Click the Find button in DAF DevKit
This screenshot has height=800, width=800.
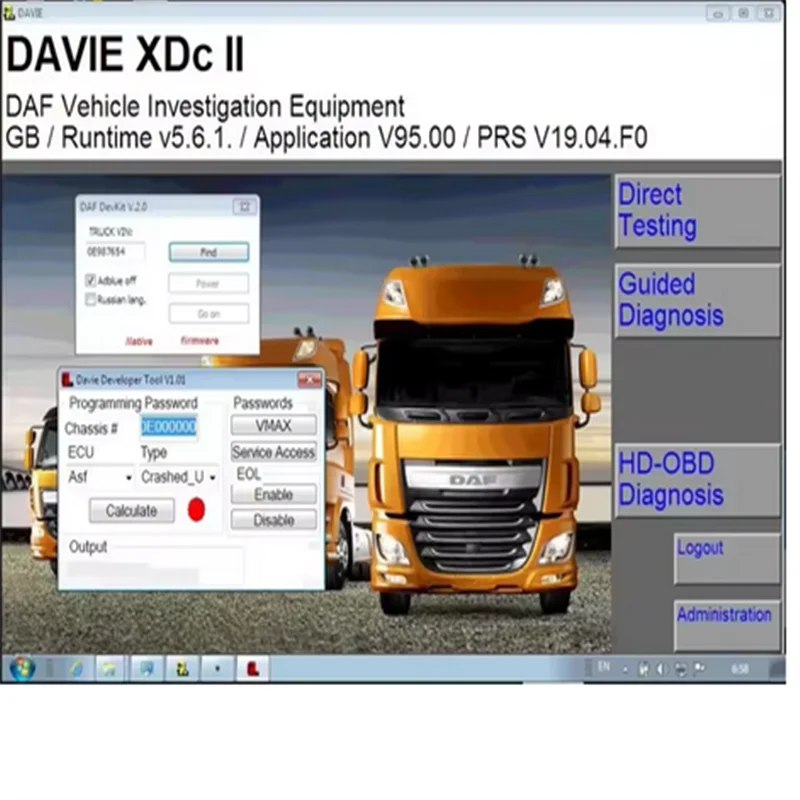[207, 252]
